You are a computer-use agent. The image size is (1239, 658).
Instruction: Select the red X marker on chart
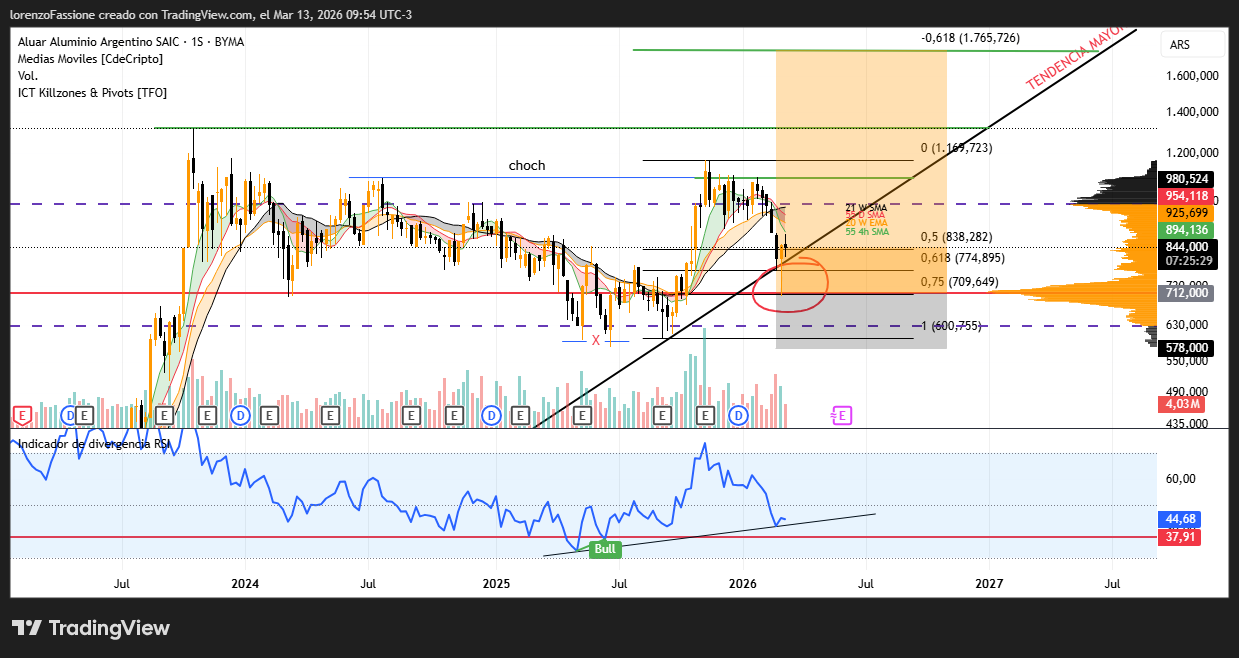[x=596, y=340]
